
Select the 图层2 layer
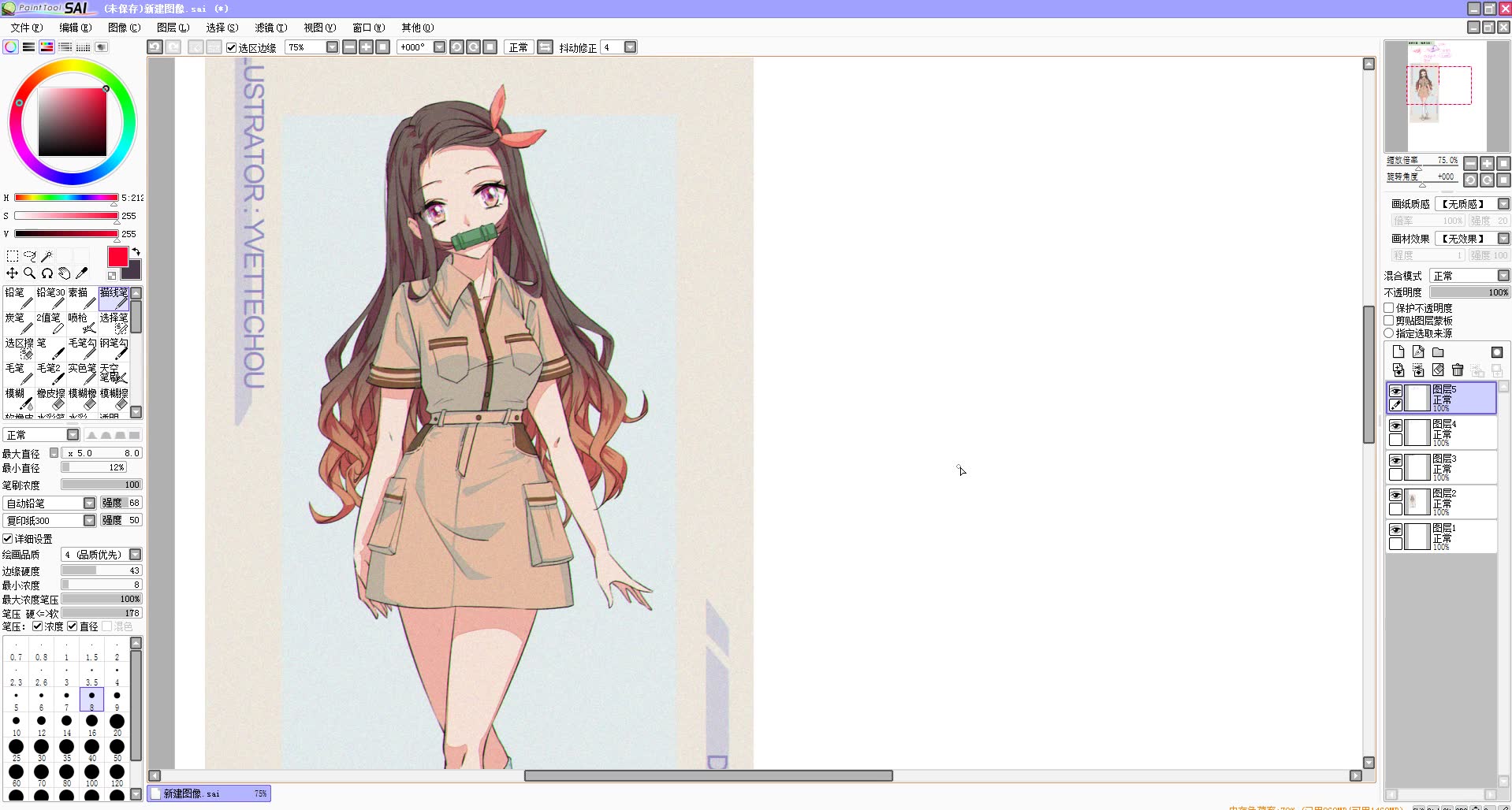coord(1441,502)
